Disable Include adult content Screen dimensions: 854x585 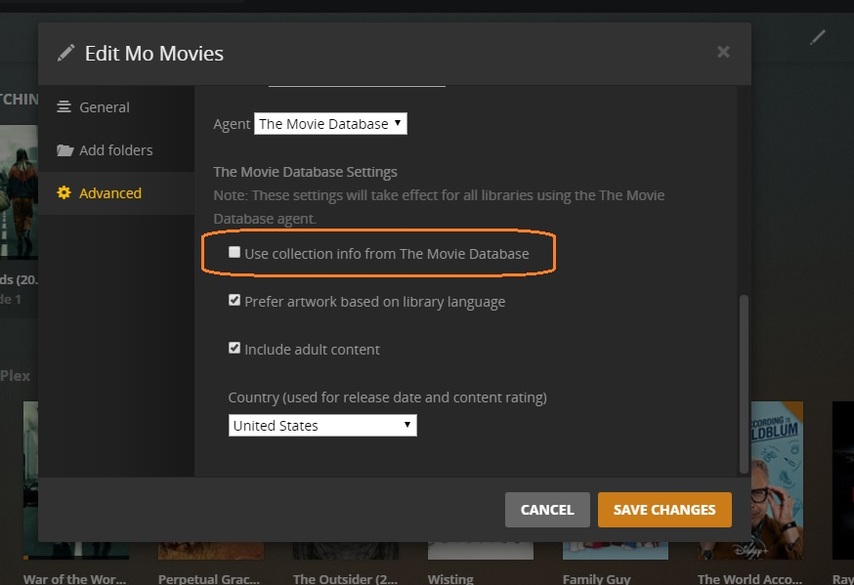click(234, 348)
